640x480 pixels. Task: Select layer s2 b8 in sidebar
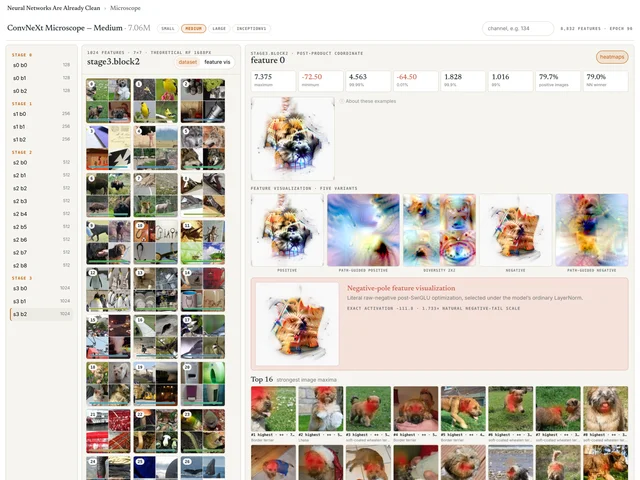click(41, 265)
